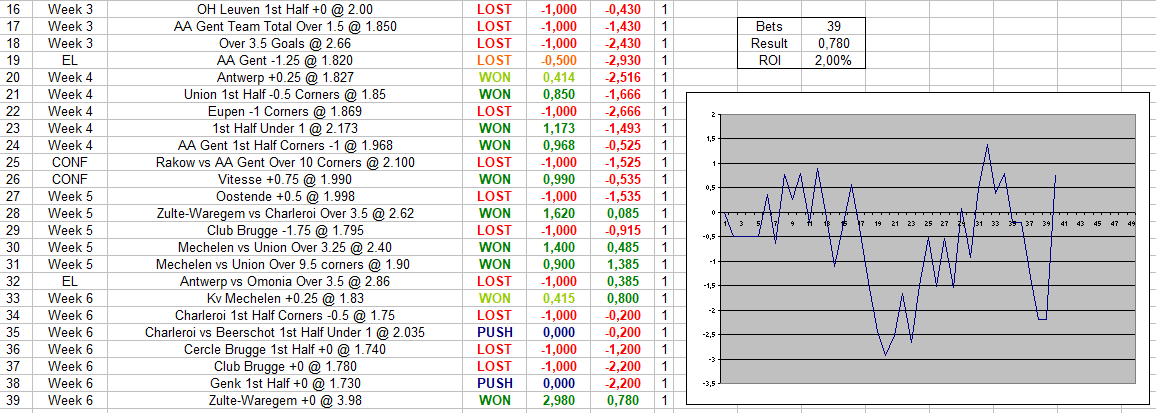Click 'Kv Mechelen +0.25 @ 1.83' cell
Viewport: 1156px width, 413px height.
point(285,298)
